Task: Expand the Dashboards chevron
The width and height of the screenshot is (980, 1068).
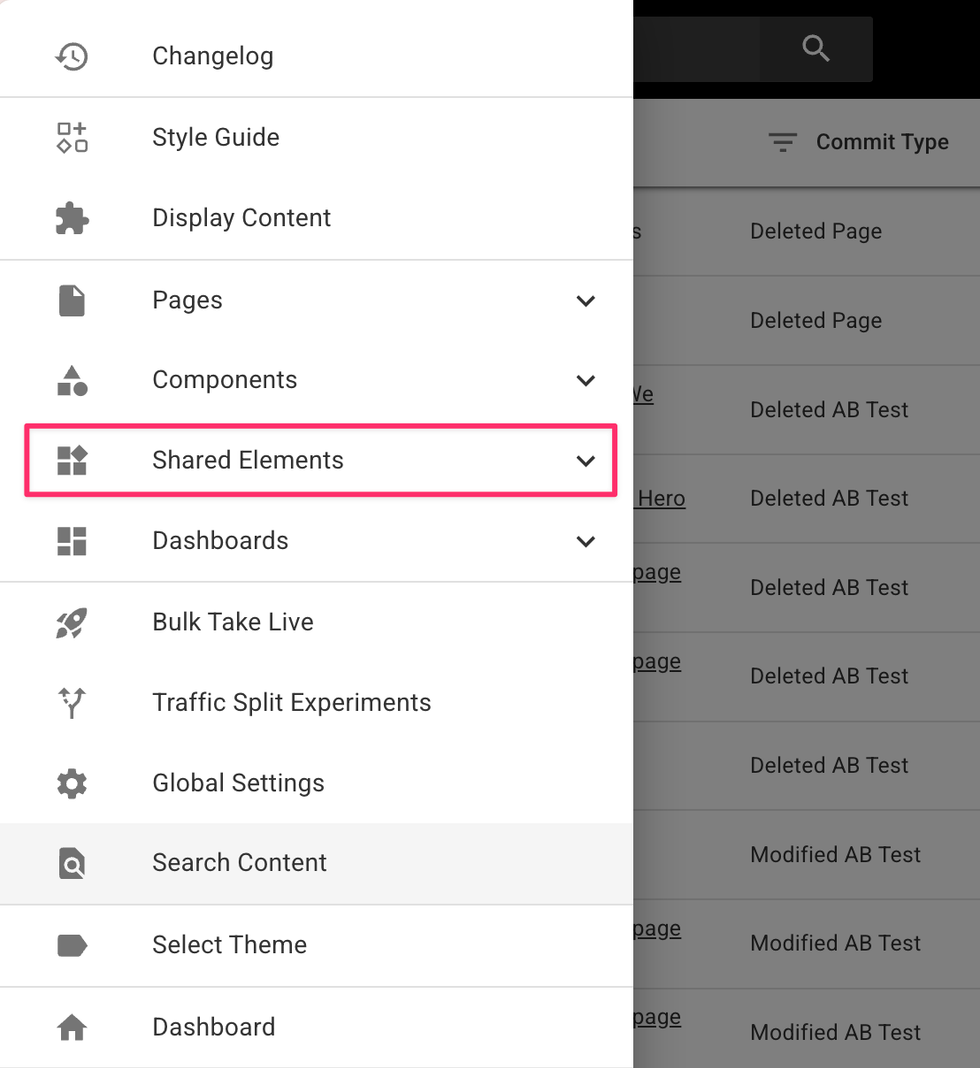Action: [x=586, y=541]
